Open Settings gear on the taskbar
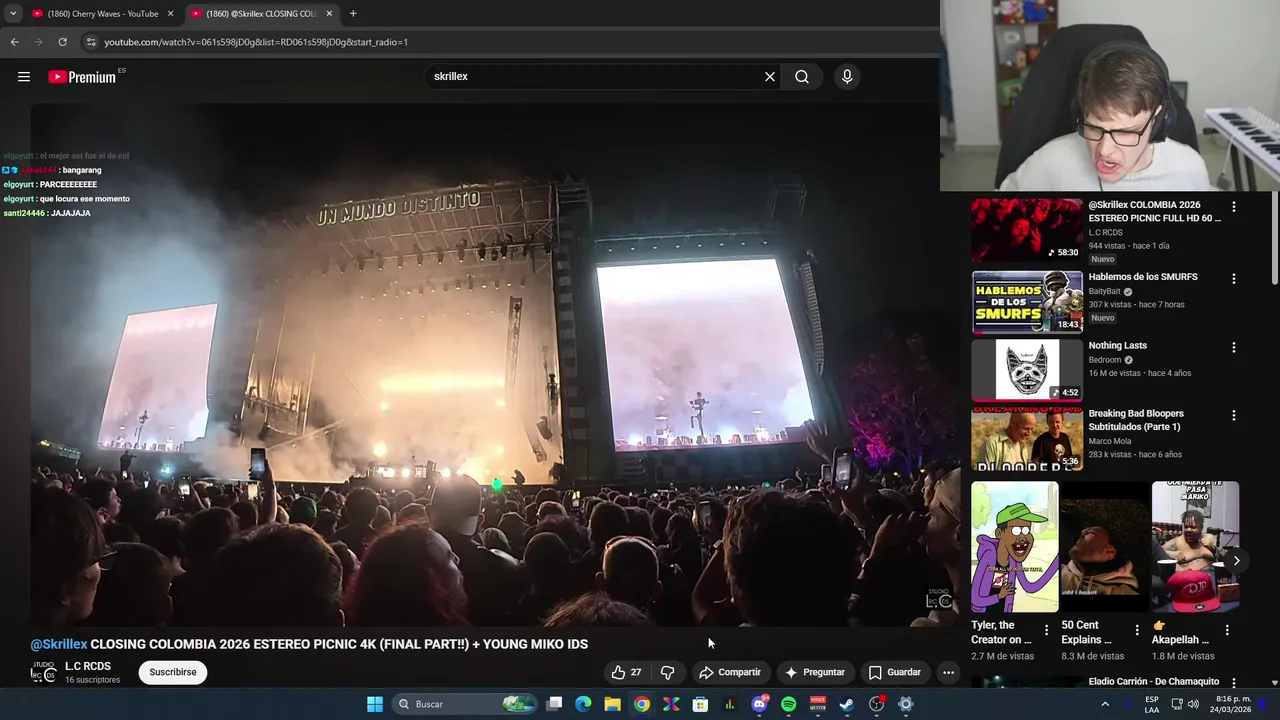Screen dimensions: 1280x720 [905, 704]
